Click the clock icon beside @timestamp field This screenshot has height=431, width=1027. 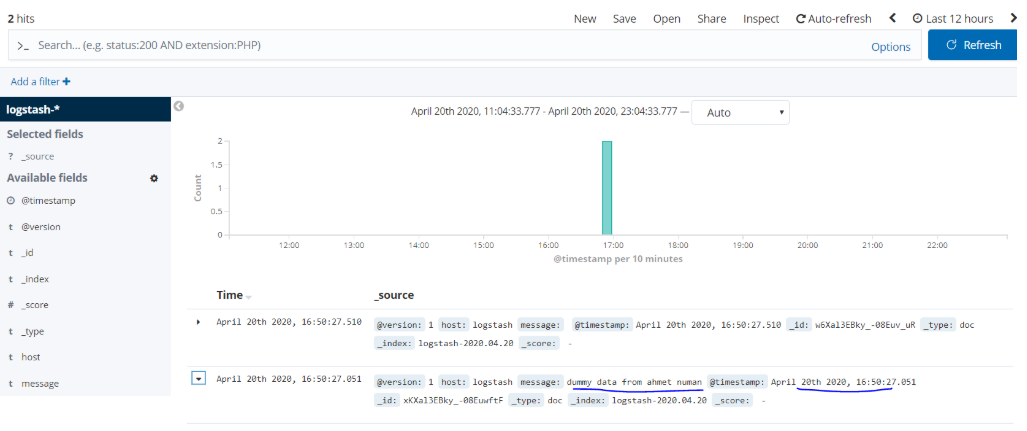[10, 201]
